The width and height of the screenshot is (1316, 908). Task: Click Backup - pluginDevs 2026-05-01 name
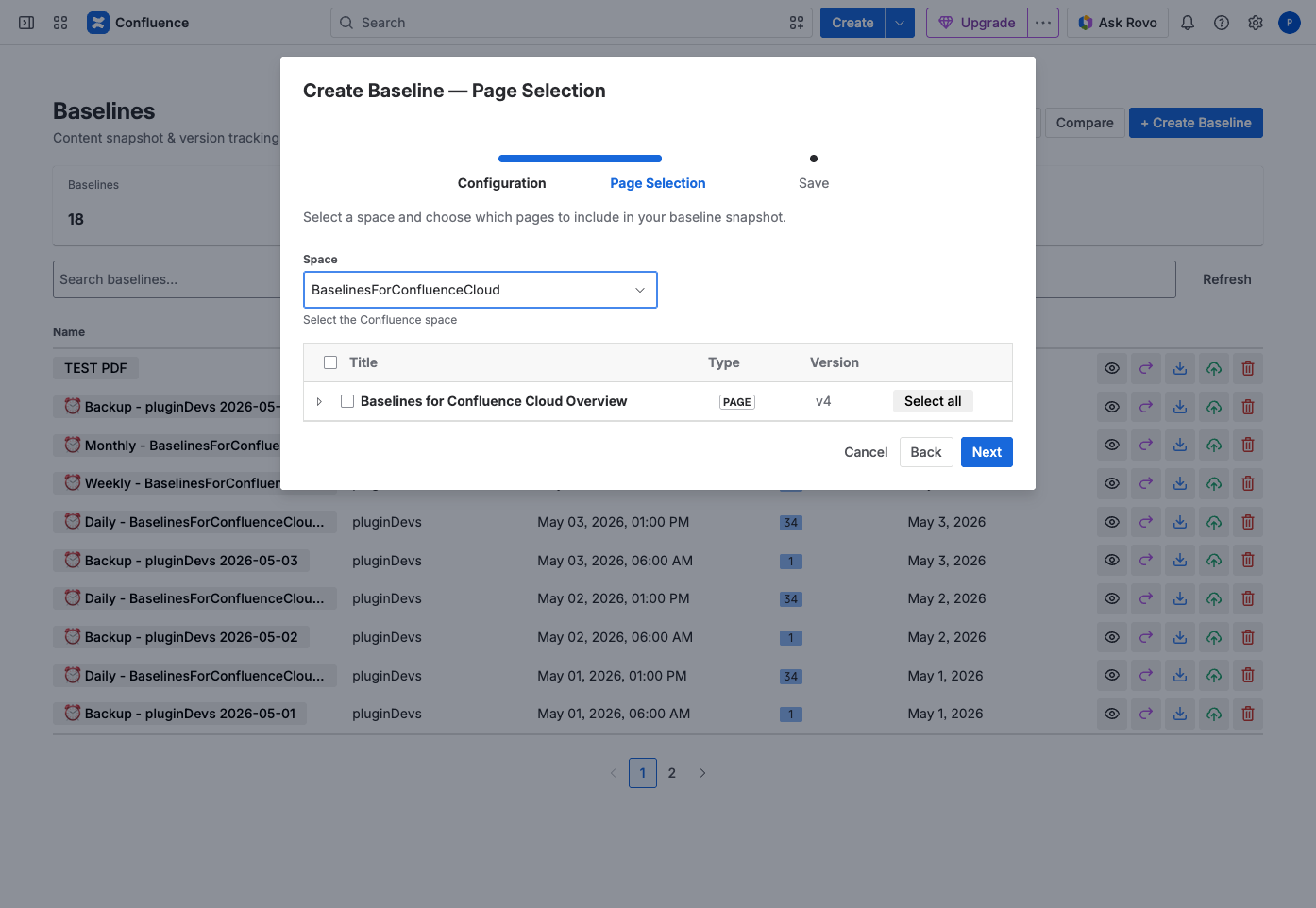[x=180, y=714]
